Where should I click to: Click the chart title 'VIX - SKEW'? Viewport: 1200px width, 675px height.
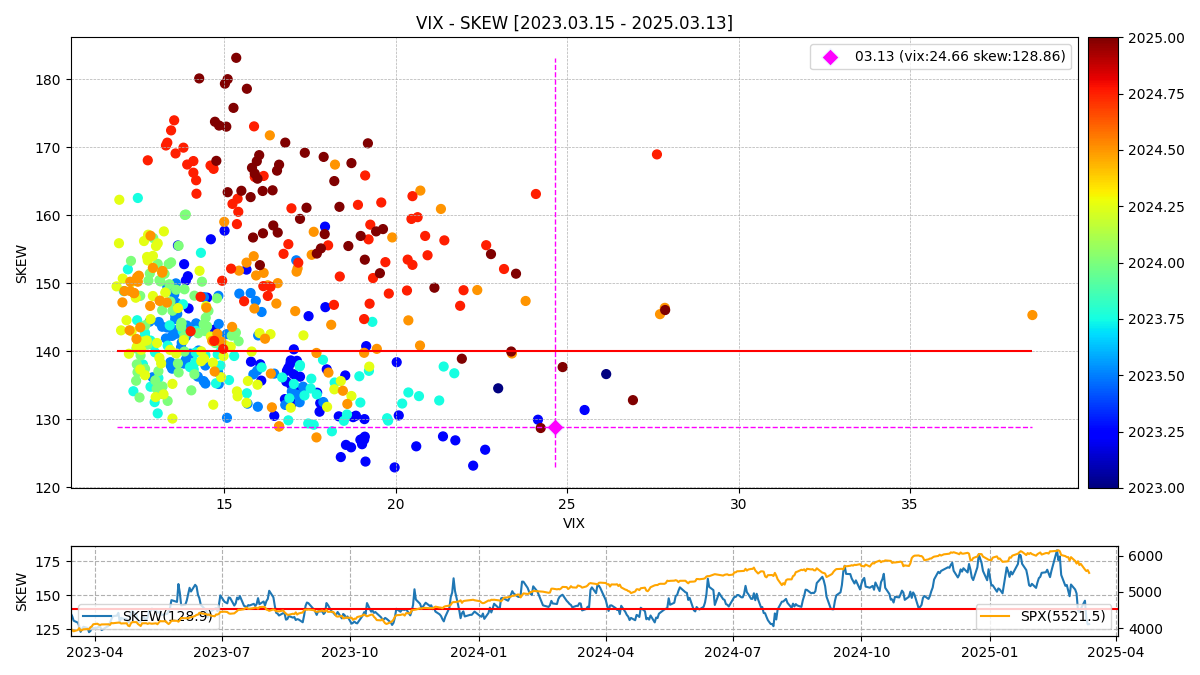tap(574, 23)
